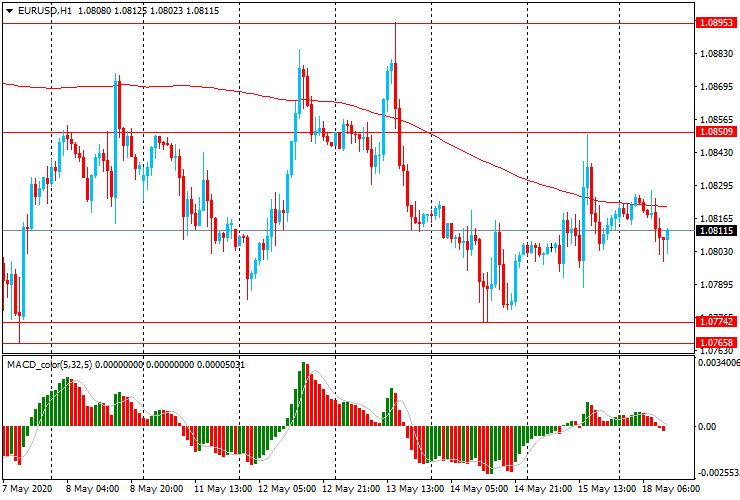Click the chart menu triangle beside EURUSD,H1
This screenshot has height=500, width=740.
click(9, 11)
